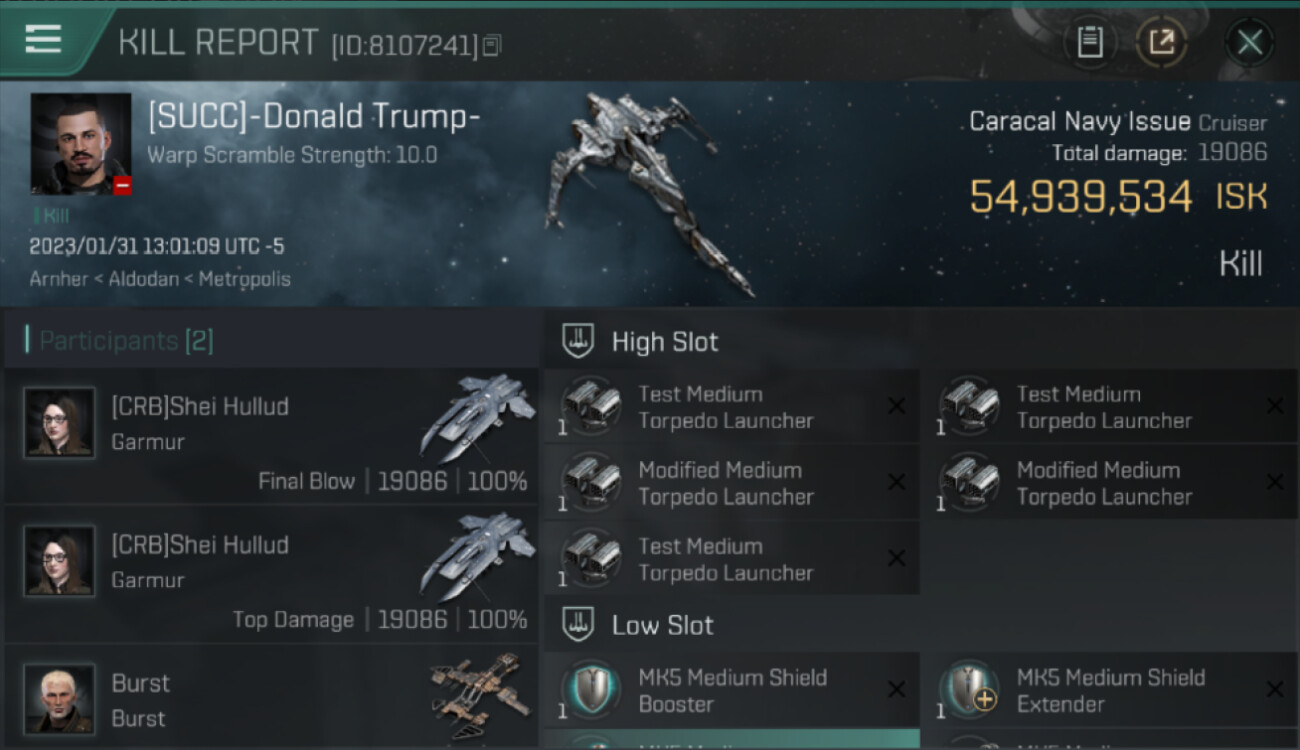Click the Final Blow Shei Hullud portrait
This screenshot has width=1300, height=750.
pyautogui.click(x=60, y=423)
